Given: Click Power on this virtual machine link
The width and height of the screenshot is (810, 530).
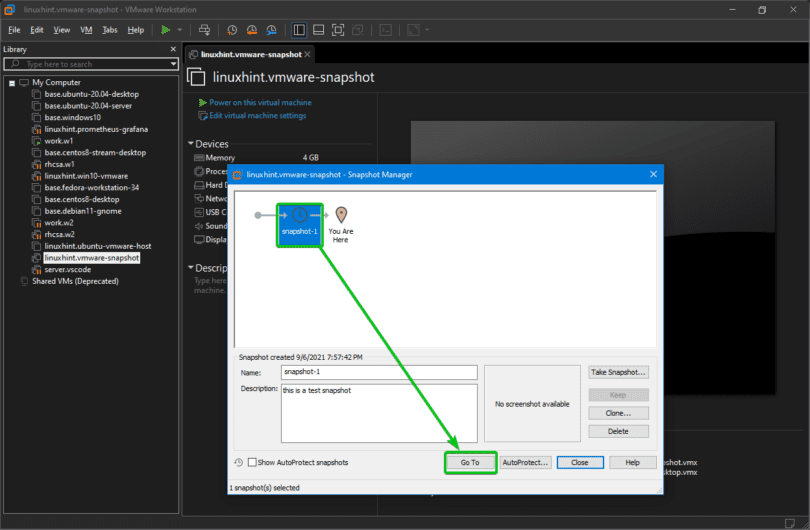Looking at the screenshot, I should pyautogui.click(x=260, y=102).
